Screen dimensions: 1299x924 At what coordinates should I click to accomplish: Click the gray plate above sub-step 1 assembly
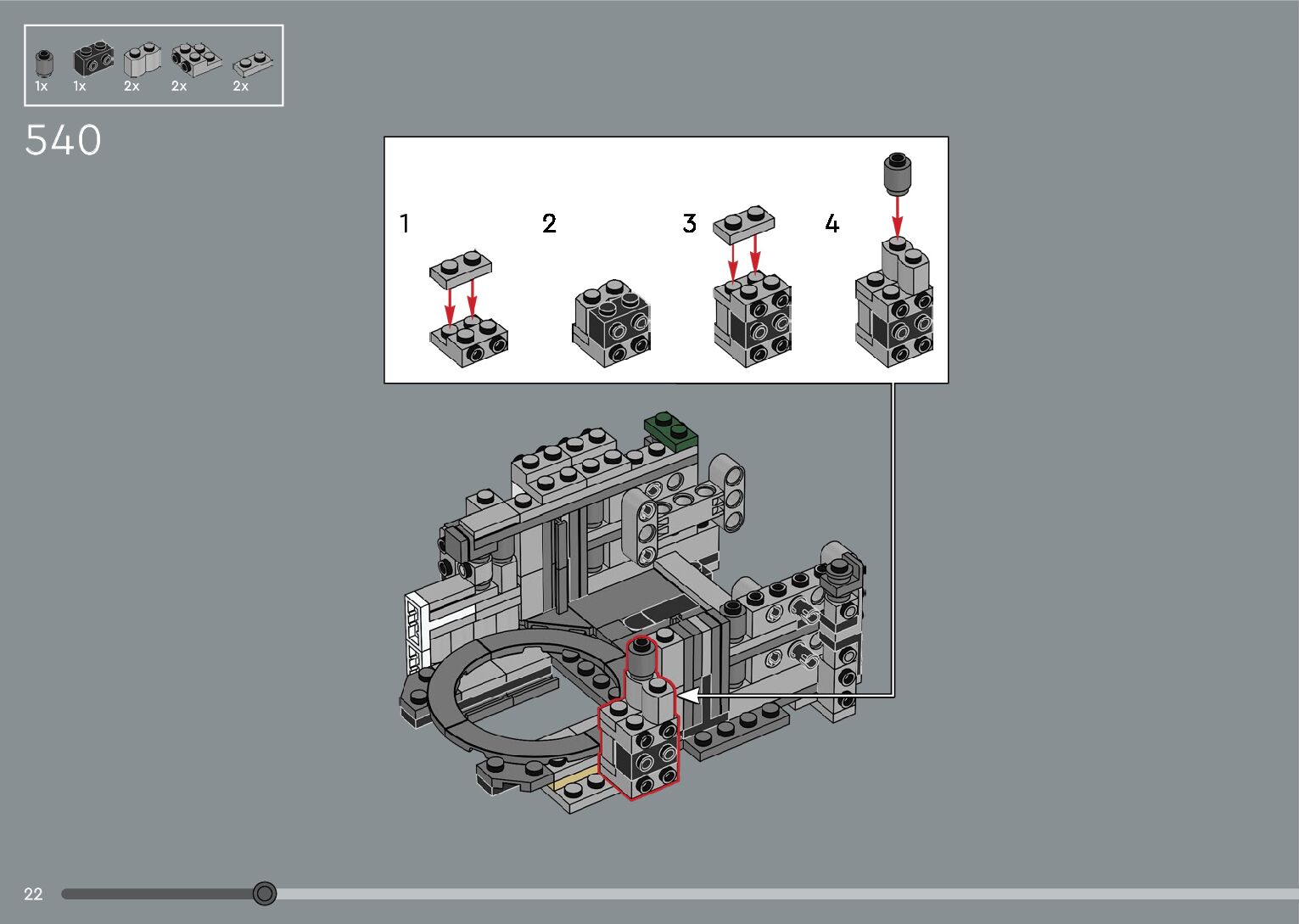(461, 268)
